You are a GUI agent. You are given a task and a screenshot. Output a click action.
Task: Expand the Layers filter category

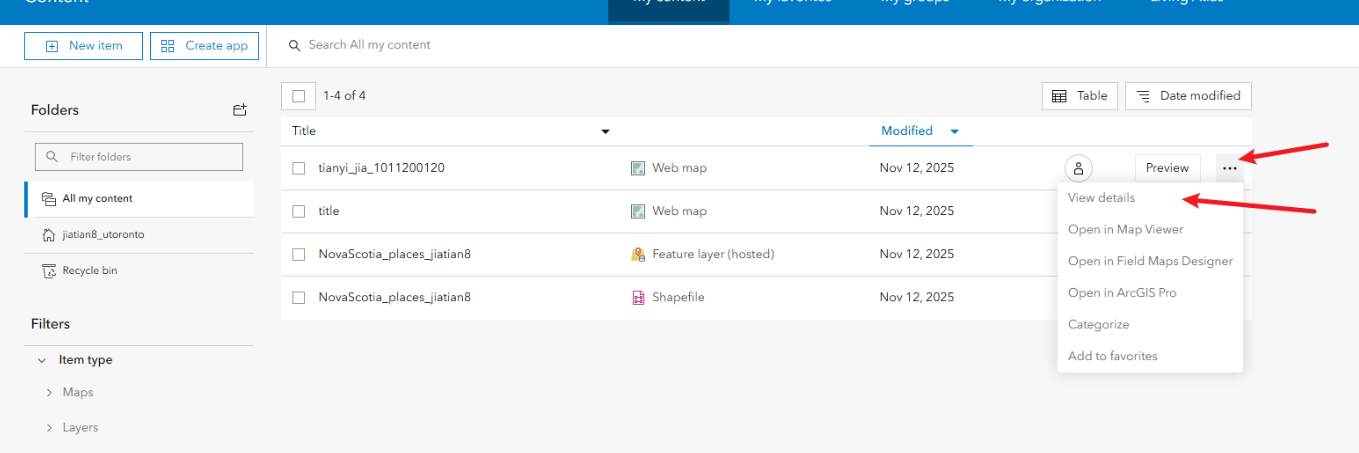tap(49, 427)
